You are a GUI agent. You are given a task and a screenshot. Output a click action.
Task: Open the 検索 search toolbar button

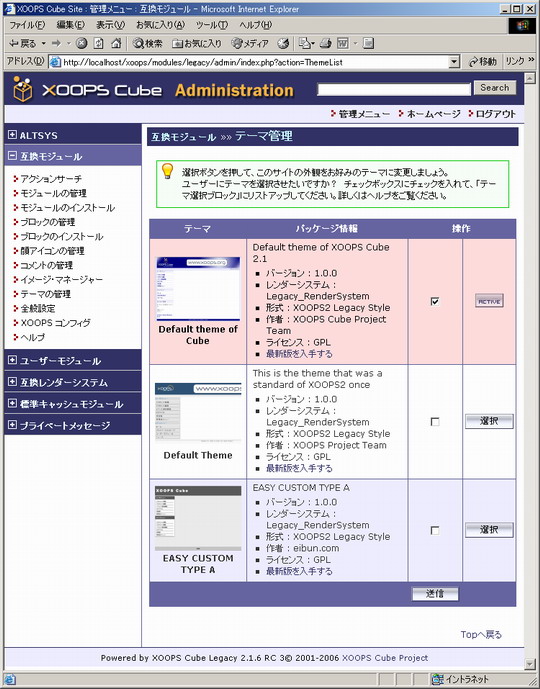pos(148,43)
